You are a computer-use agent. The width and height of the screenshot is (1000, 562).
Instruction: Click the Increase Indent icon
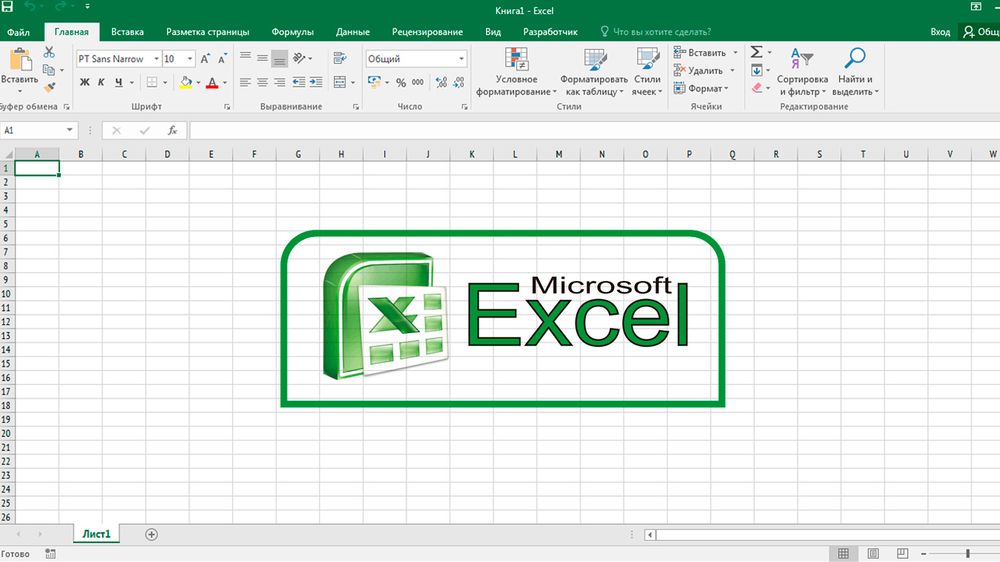tap(316, 82)
